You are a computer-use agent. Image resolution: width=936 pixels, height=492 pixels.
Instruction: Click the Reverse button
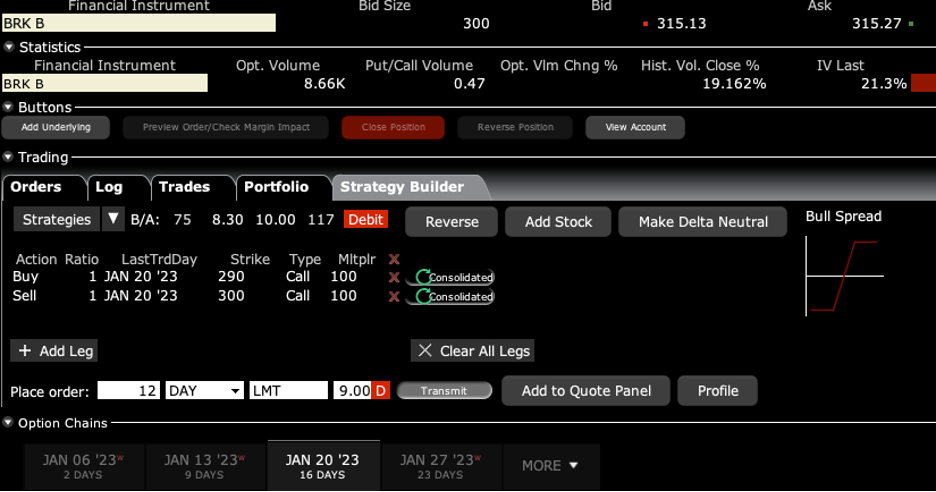(452, 222)
